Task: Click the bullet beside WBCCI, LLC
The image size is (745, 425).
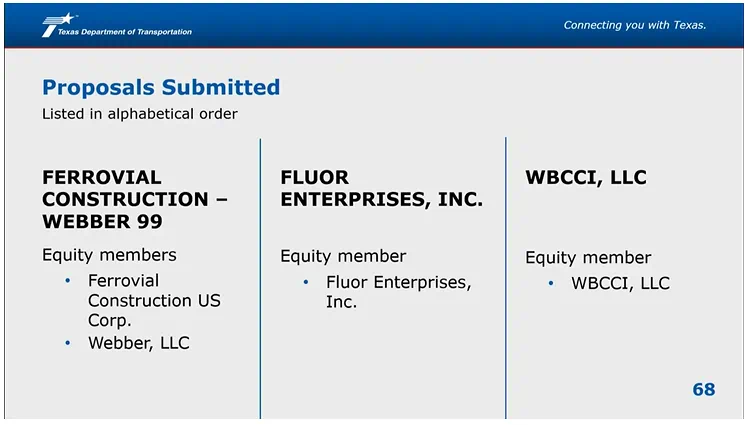Action: [551, 283]
